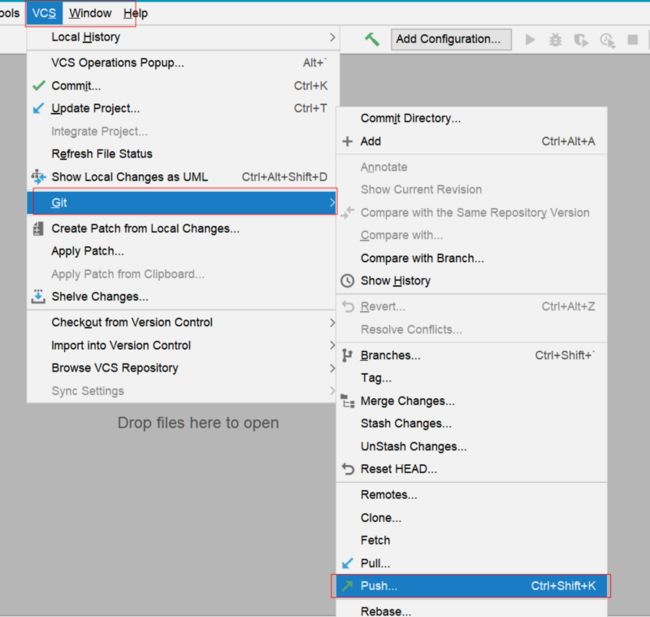Choose Update Project... menu entry
Viewport: 650px width, 617px height.
pos(183,108)
